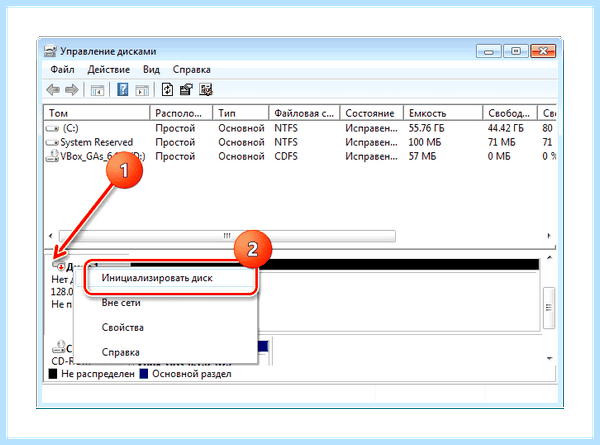Screen dimensions: 600x445
Task: Click the 100 МБ capacity cell
Action: pos(425,142)
